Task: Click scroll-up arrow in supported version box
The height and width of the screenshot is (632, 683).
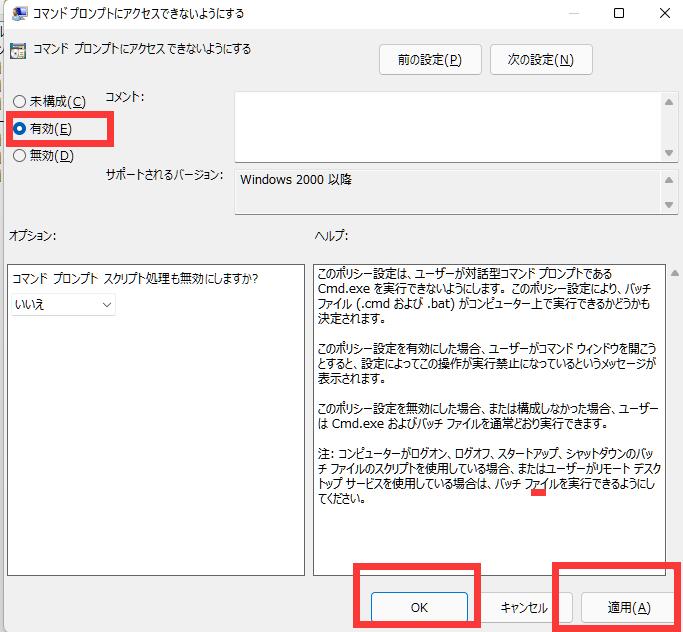Action: tap(669, 179)
